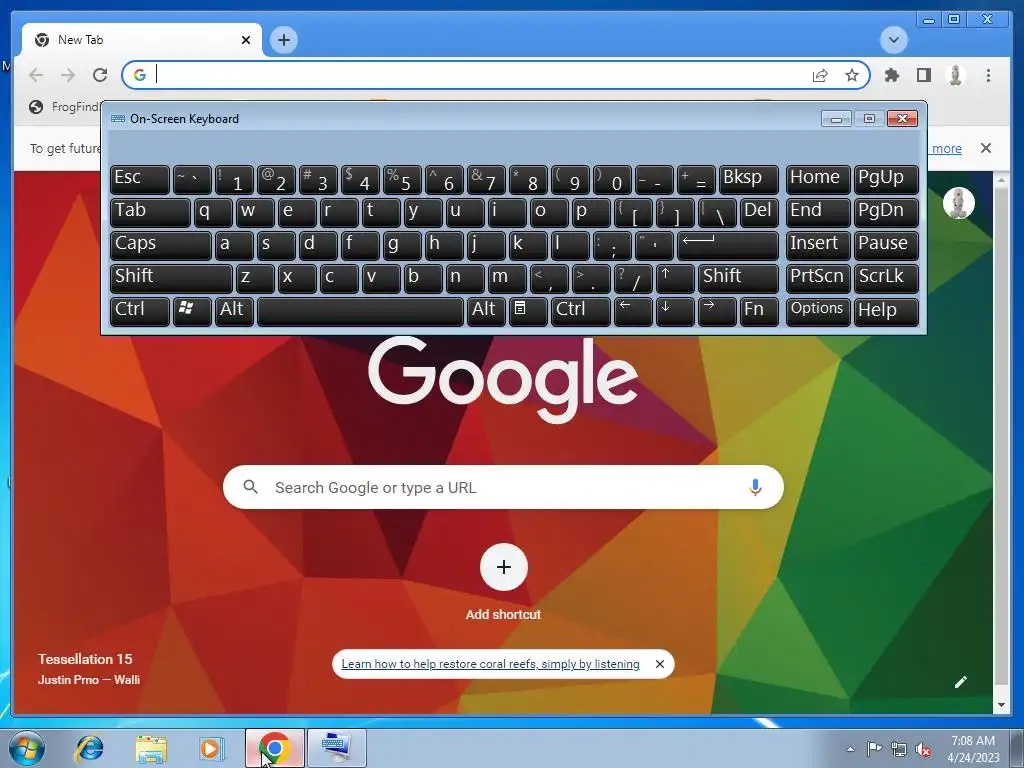
Task: Click the left arrow key on keyboard
Action: (633, 312)
